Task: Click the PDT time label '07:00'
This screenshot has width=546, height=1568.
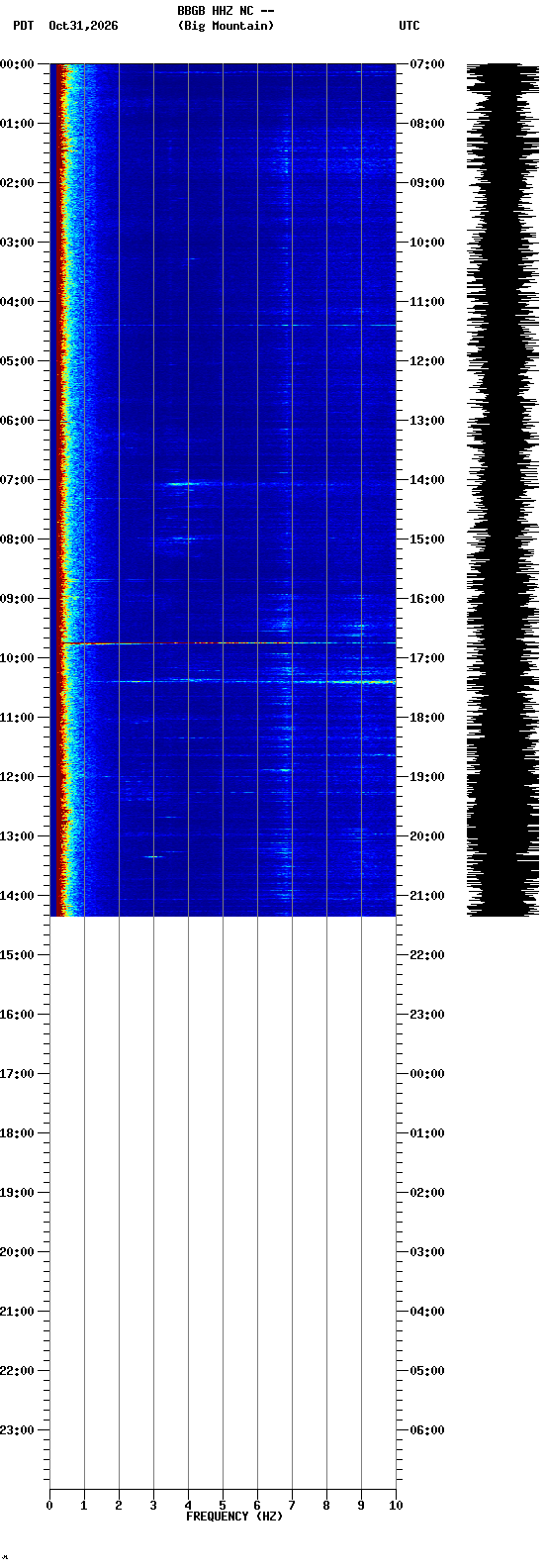Action: (x=17, y=480)
